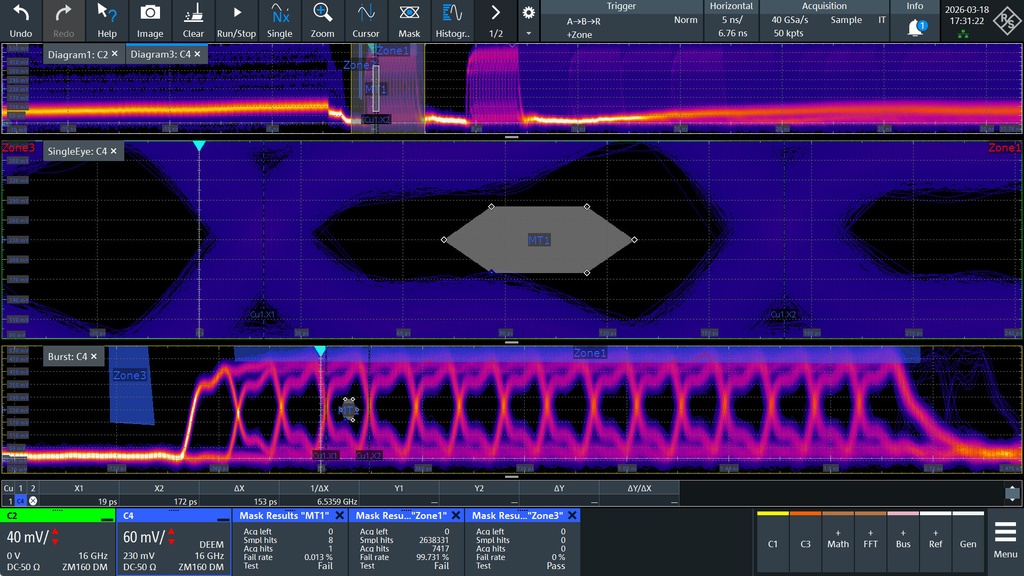This screenshot has height=576, width=1024.
Task: Close the Mask Results "MT1" panel
Action: point(339,515)
